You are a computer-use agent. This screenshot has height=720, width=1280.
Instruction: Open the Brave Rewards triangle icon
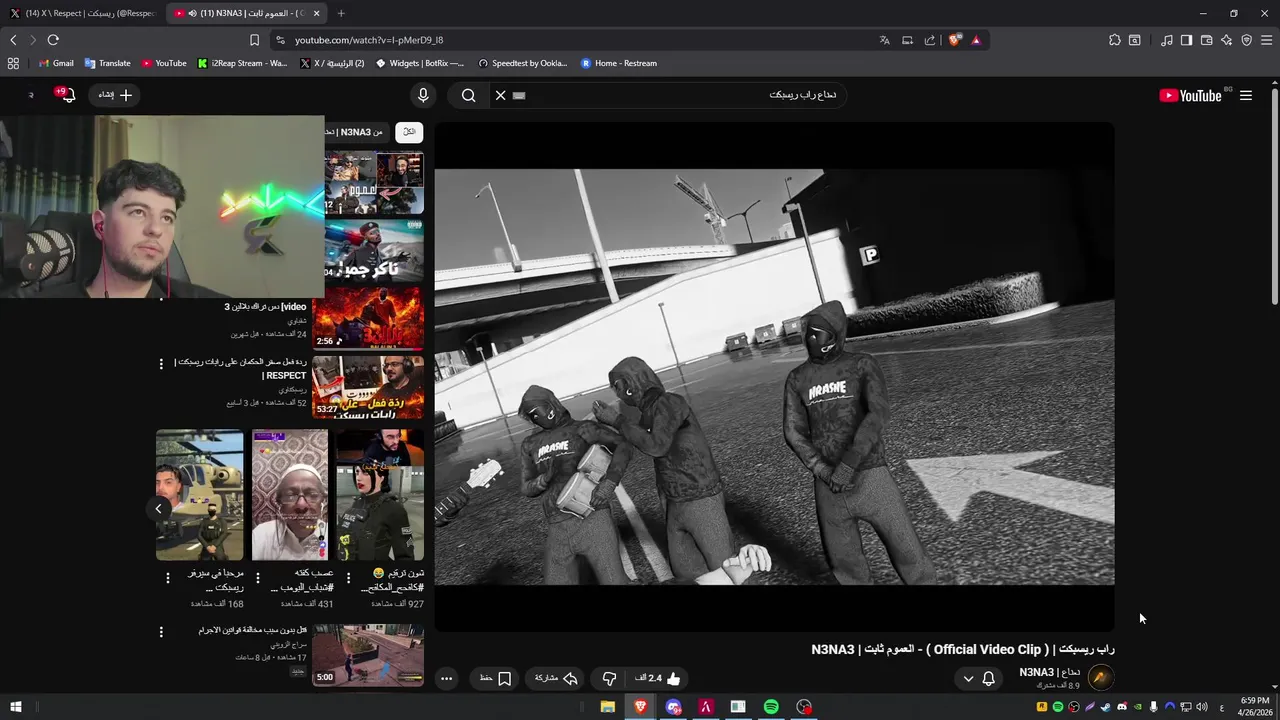(x=976, y=40)
